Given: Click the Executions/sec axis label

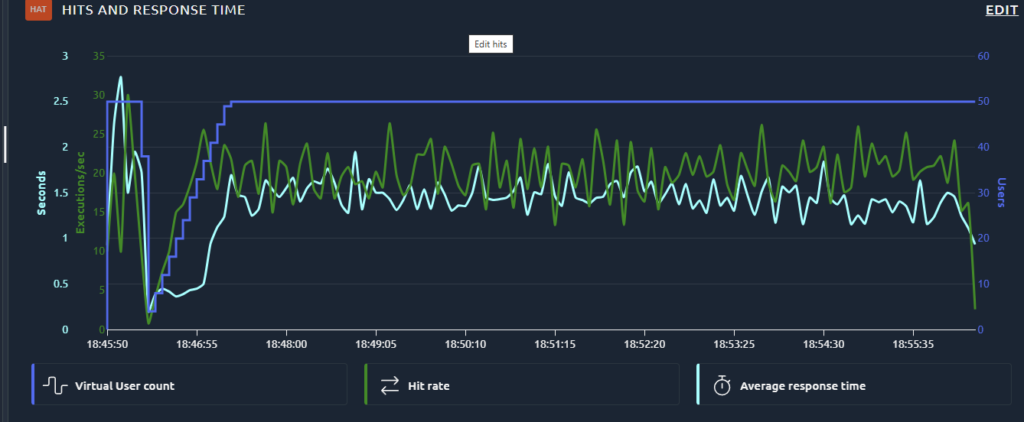Looking at the screenshot, I should [x=81, y=193].
